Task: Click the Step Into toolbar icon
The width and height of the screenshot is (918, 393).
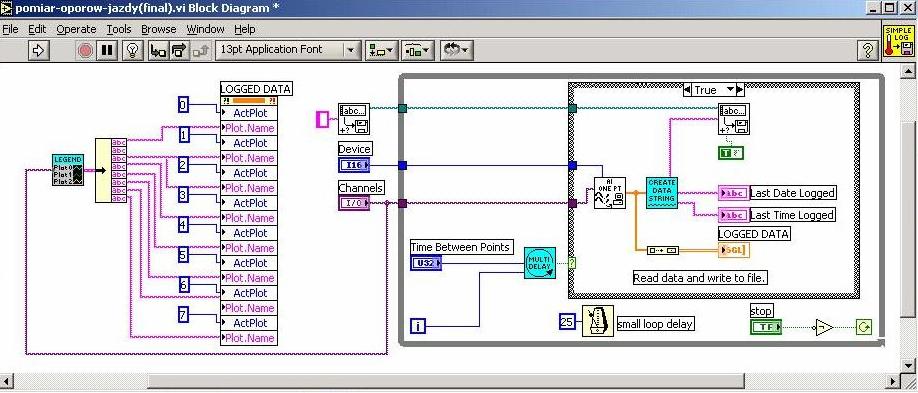Action: click(x=158, y=50)
